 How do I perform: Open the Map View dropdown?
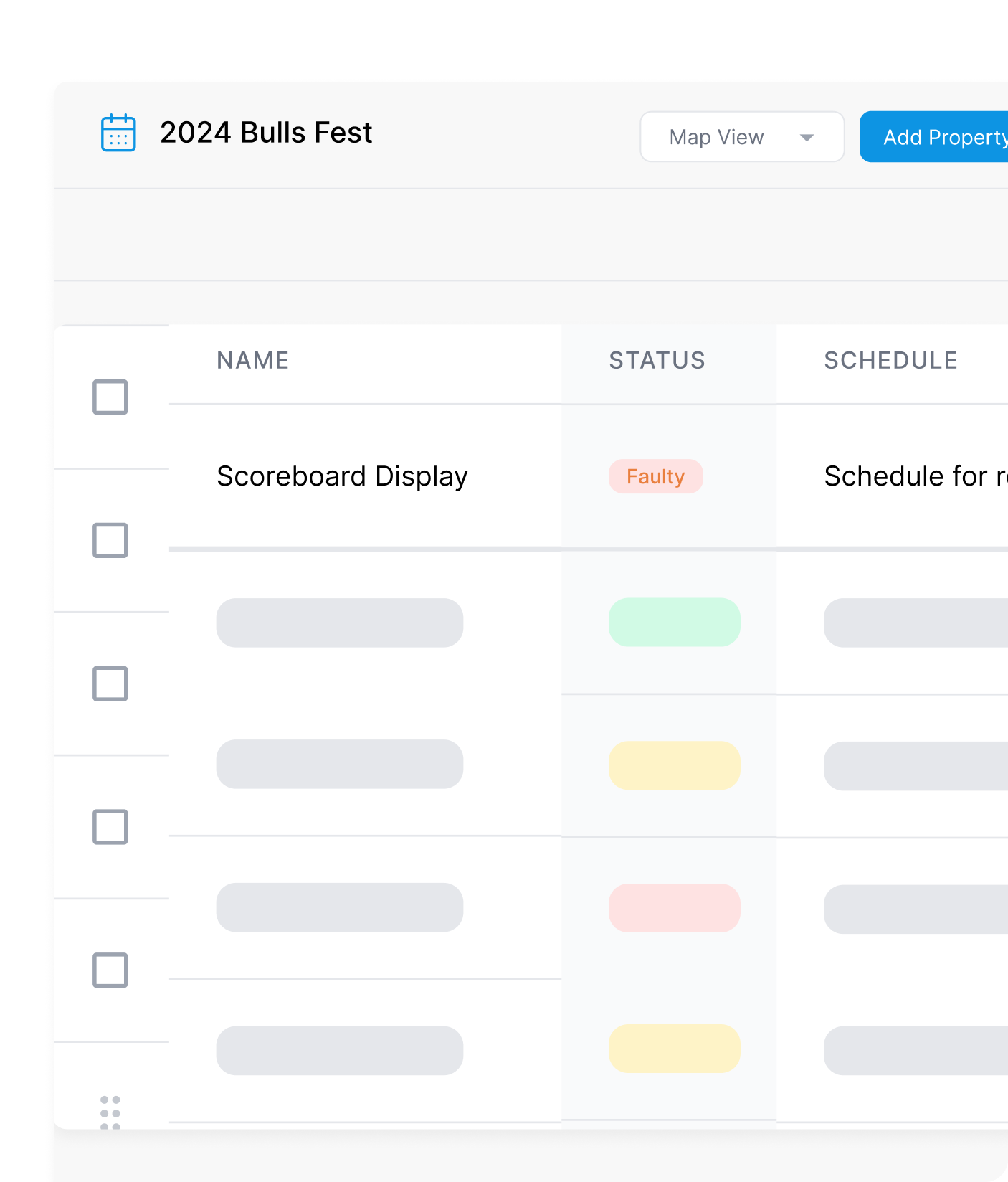pos(741,137)
